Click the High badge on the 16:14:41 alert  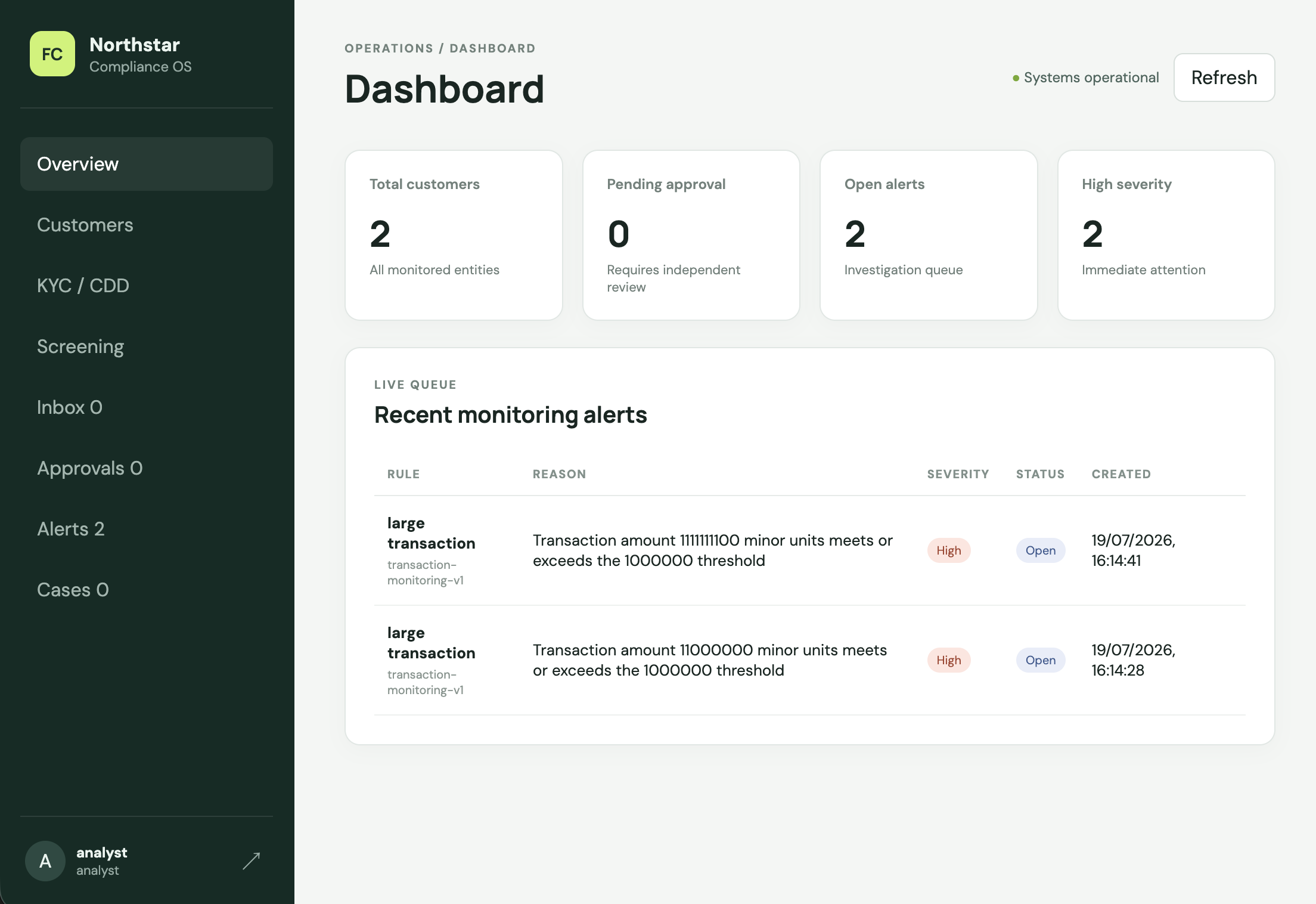(x=949, y=550)
